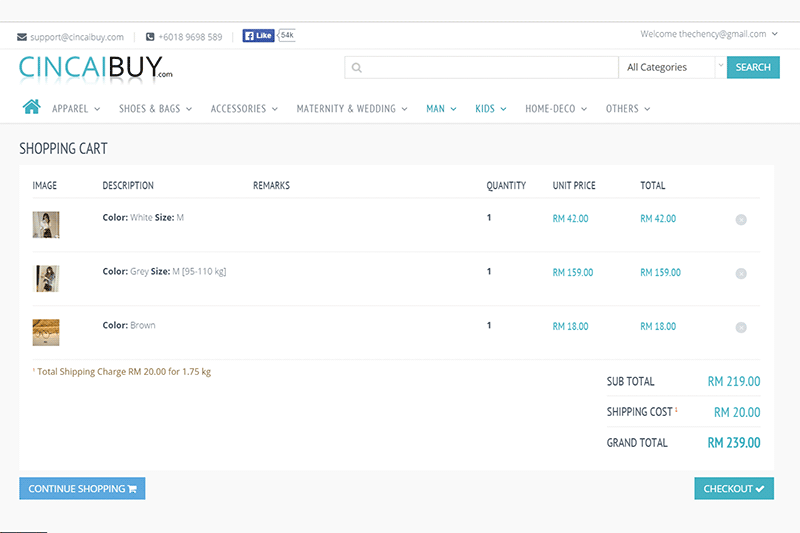This screenshot has width=800, height=533.
Task: Click the RM 159.00 unit price
Action: click(x=573, y=273)
